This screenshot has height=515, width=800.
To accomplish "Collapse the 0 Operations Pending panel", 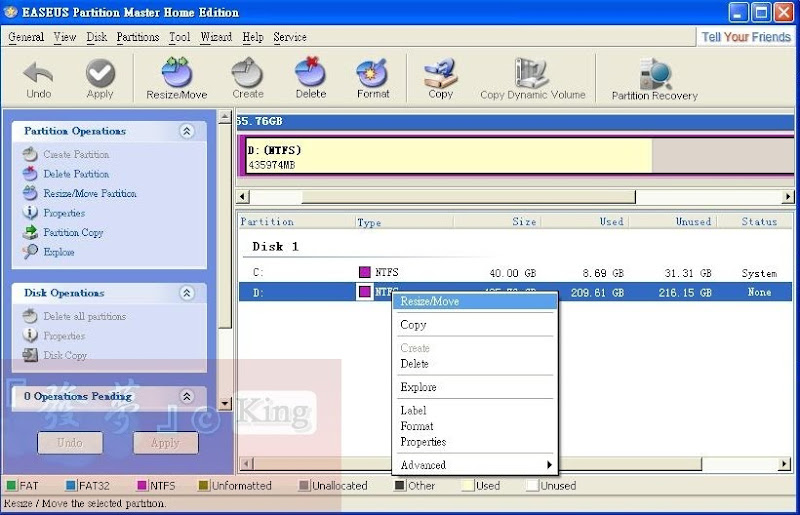I will point(187,396).
